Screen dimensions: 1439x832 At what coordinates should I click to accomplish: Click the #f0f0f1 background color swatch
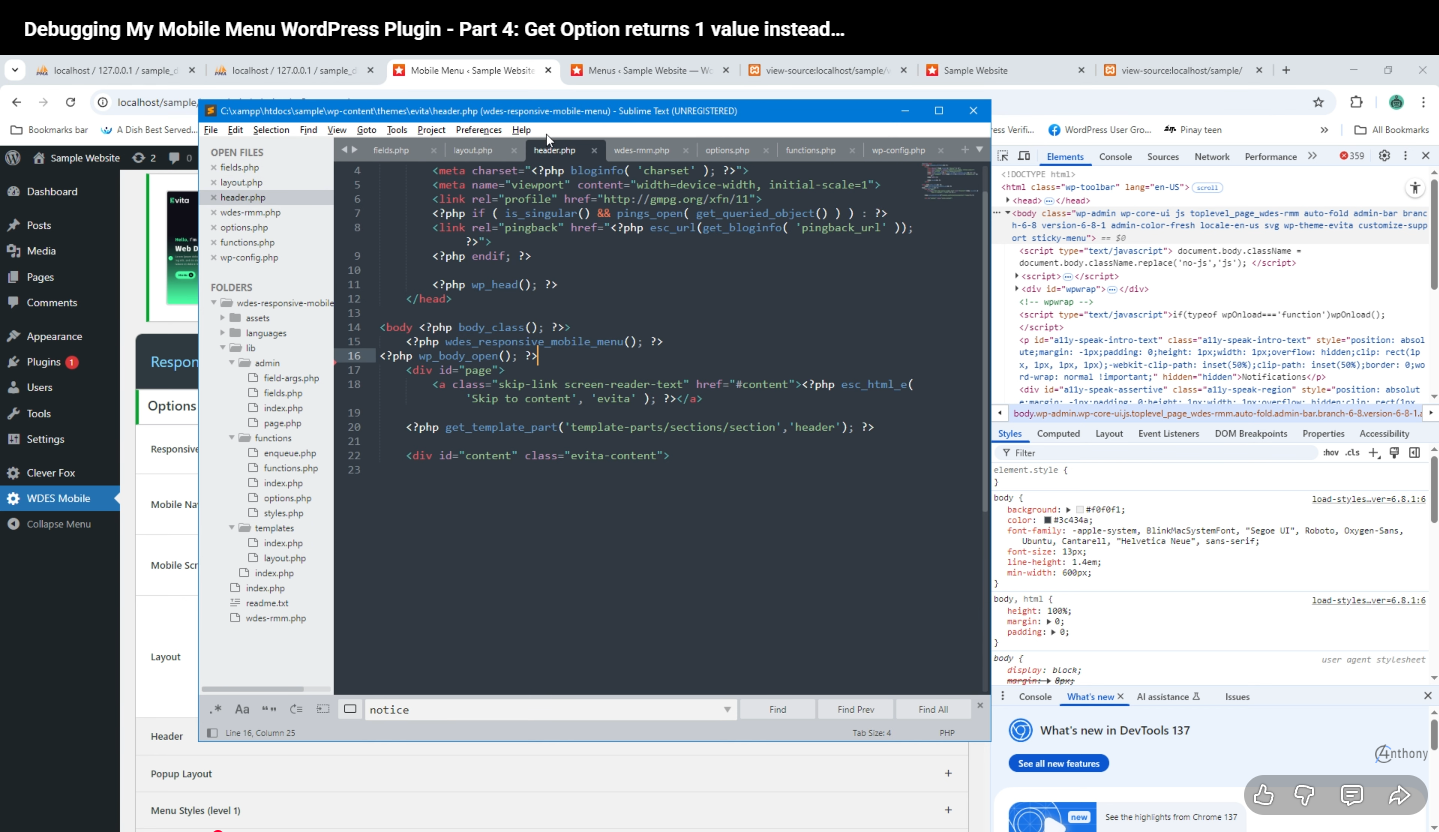1080,510
